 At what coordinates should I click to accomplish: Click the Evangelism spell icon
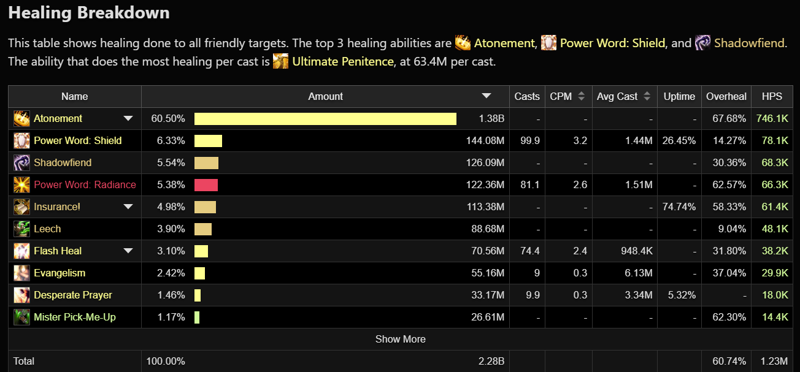tap(21, 273)
